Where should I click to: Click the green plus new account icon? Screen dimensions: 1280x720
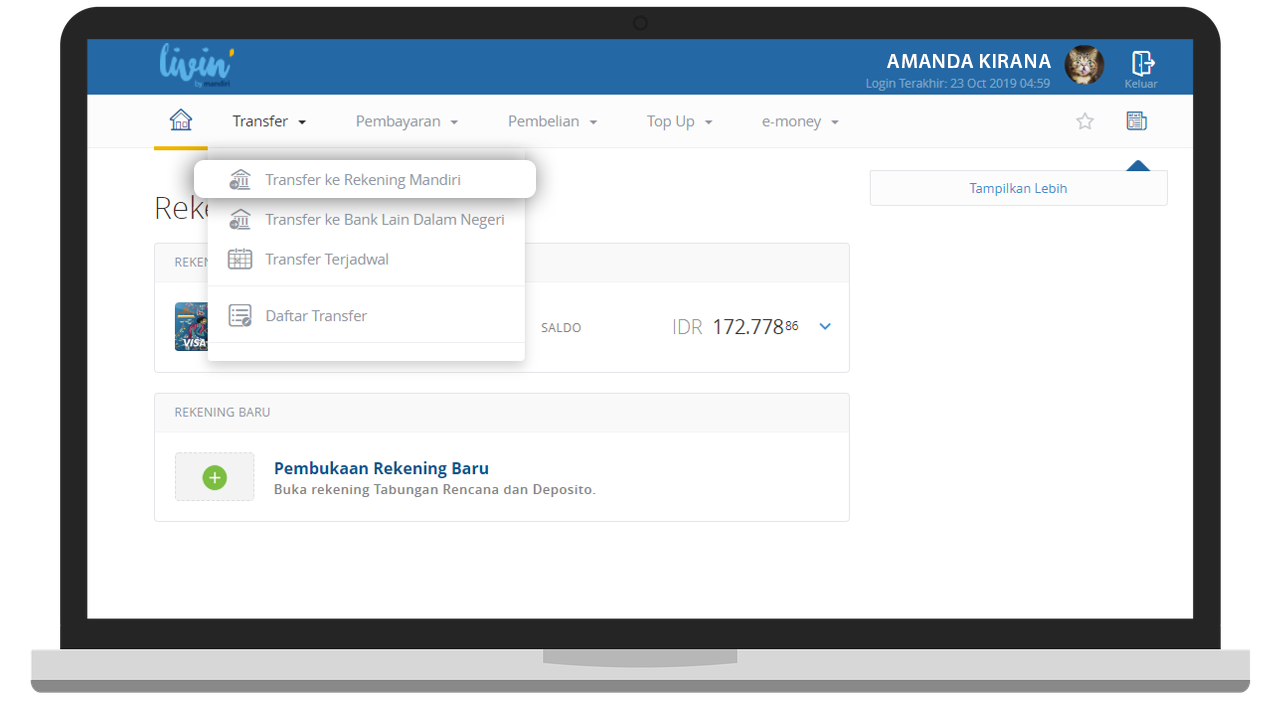(x=215, y=477)
